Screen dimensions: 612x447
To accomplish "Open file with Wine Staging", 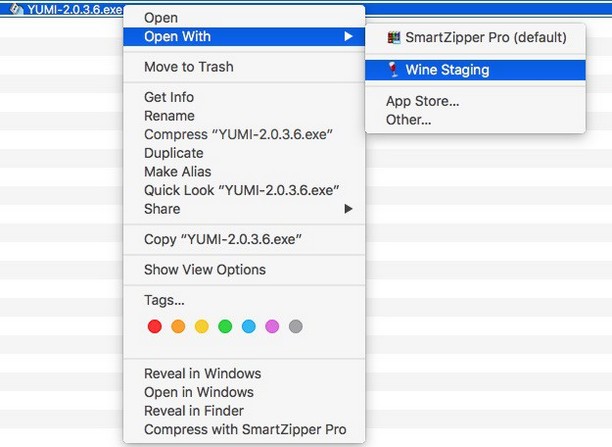I will [475, 70].
